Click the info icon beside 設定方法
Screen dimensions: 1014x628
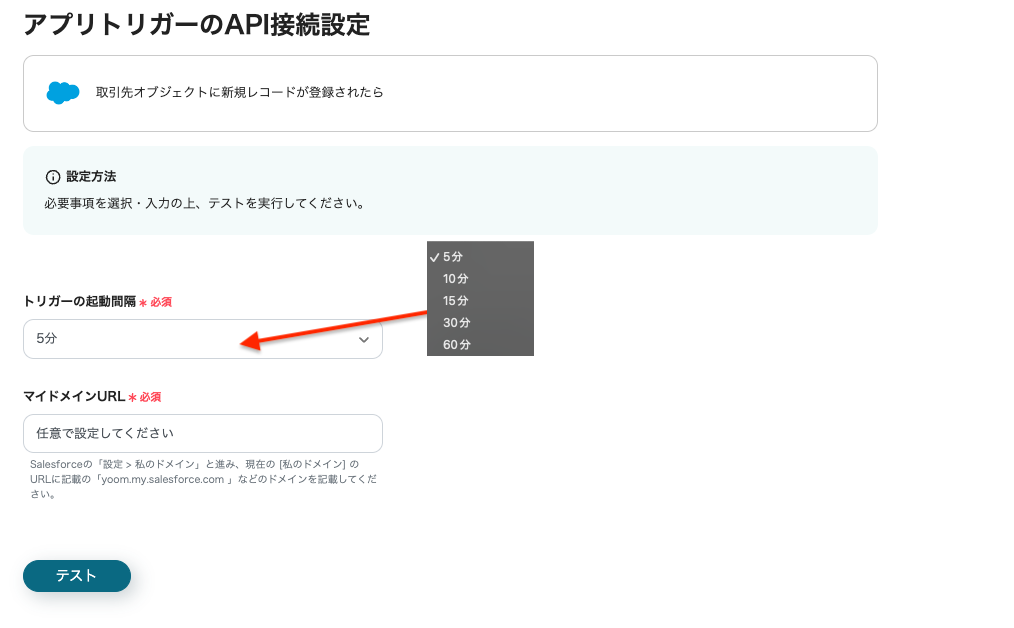(x=53, y=177)
